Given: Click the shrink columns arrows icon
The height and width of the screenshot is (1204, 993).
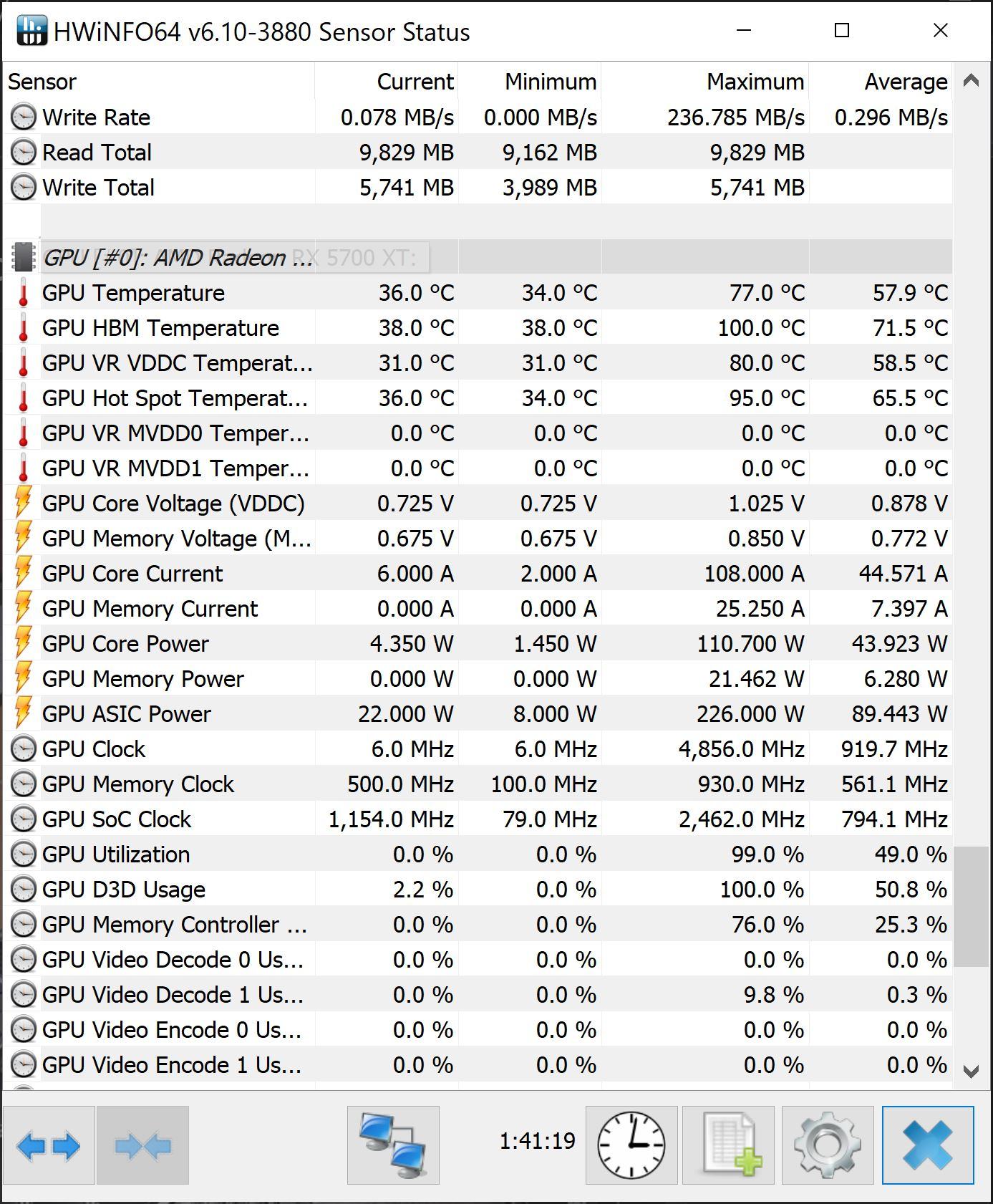Looking at the screenshot, I should coord(142,1145).
